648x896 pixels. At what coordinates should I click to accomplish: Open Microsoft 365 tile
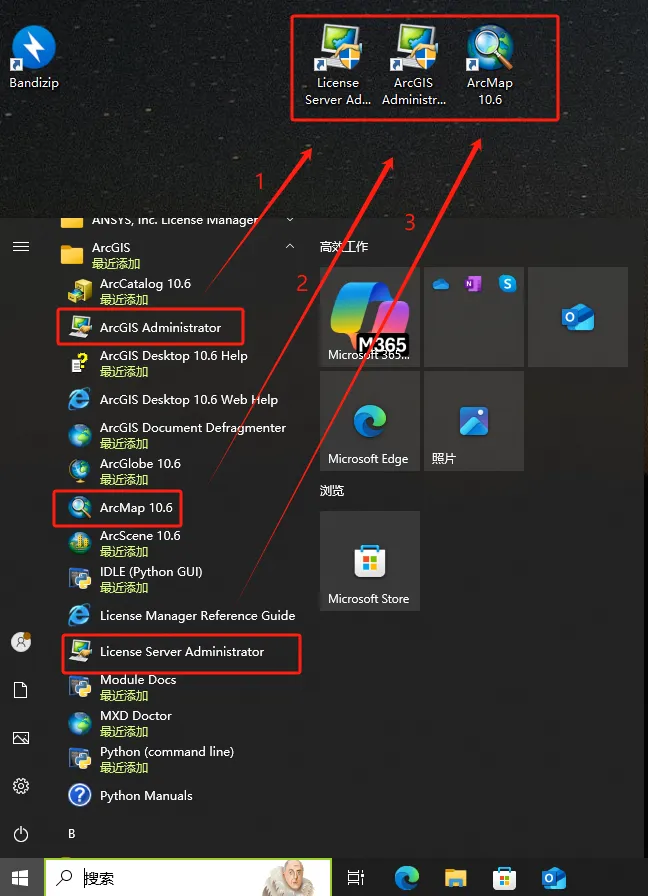[370, 317]
